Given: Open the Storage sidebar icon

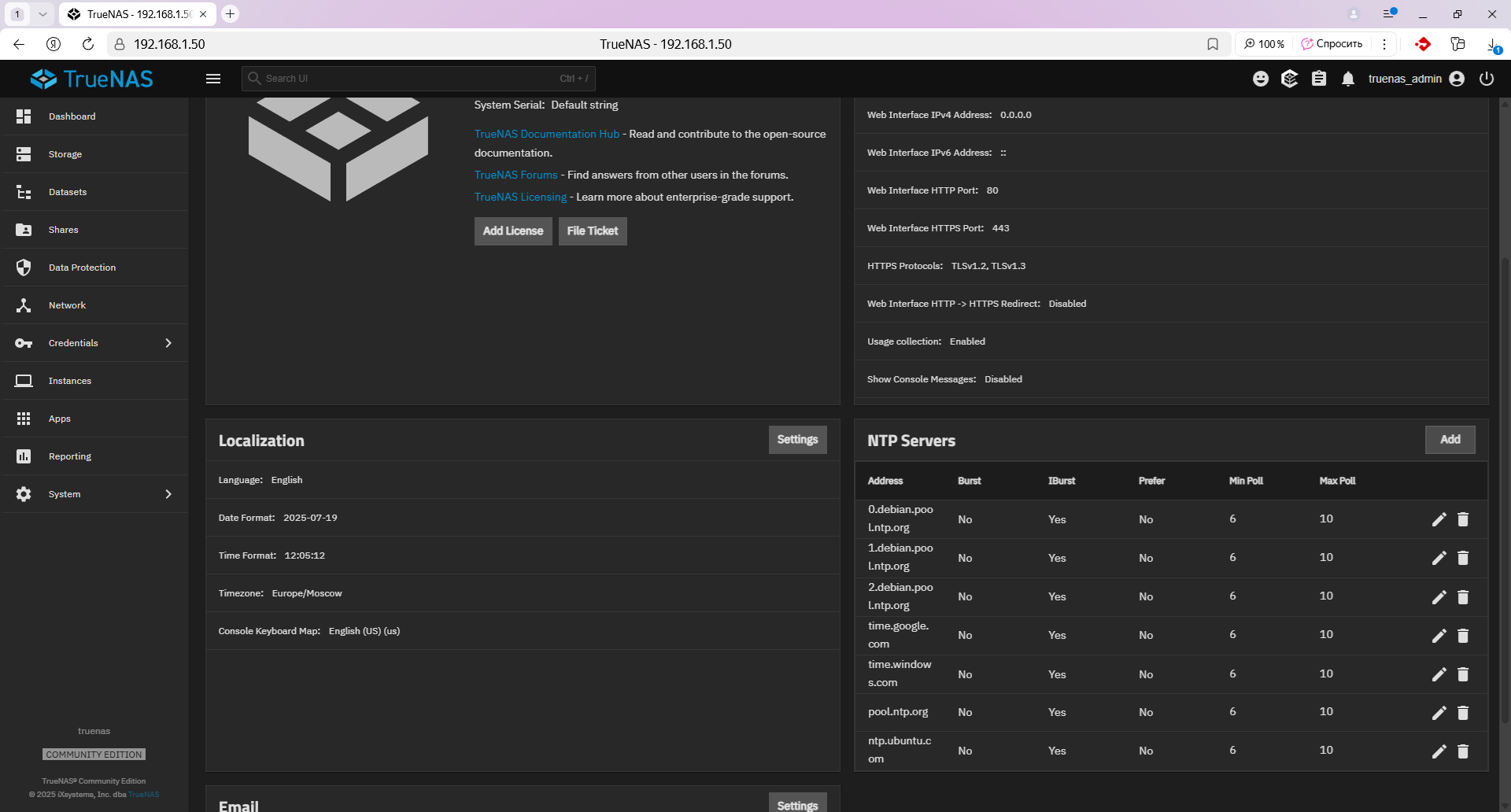Looking at the screenshot, I should click(x=24, y=154).
